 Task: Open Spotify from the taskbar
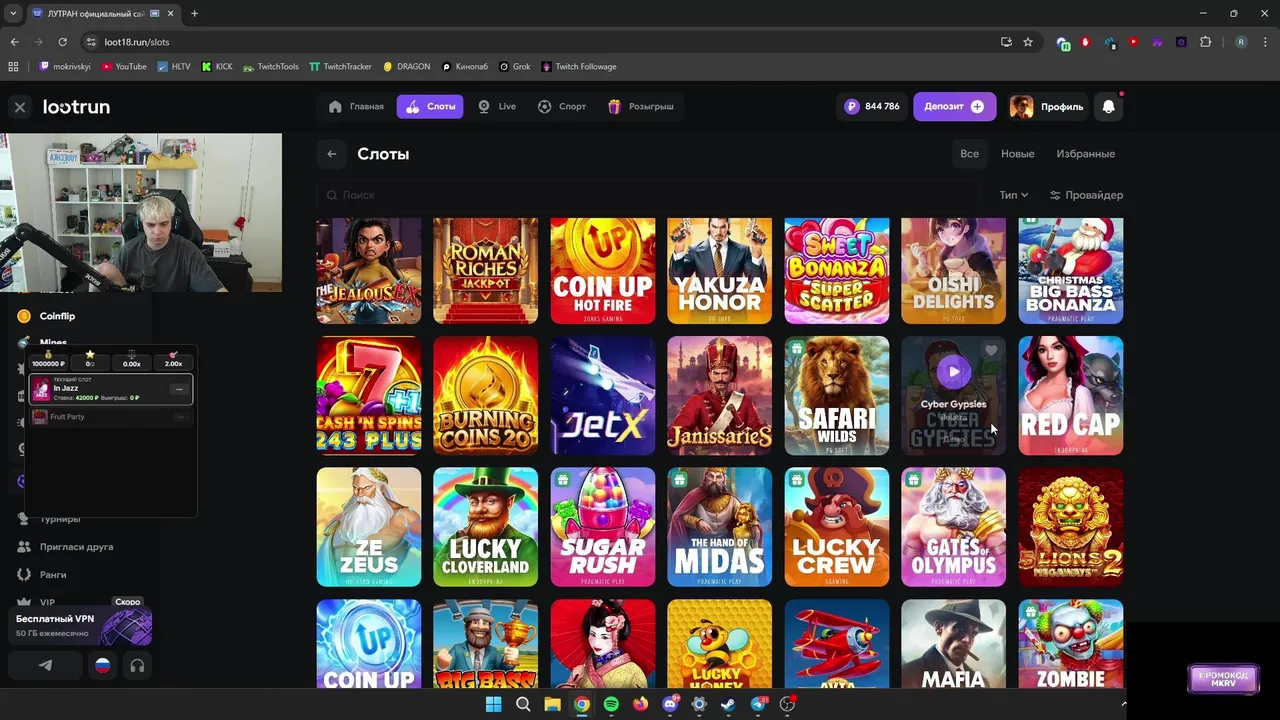pyautogui.click(x=611, y=704)
